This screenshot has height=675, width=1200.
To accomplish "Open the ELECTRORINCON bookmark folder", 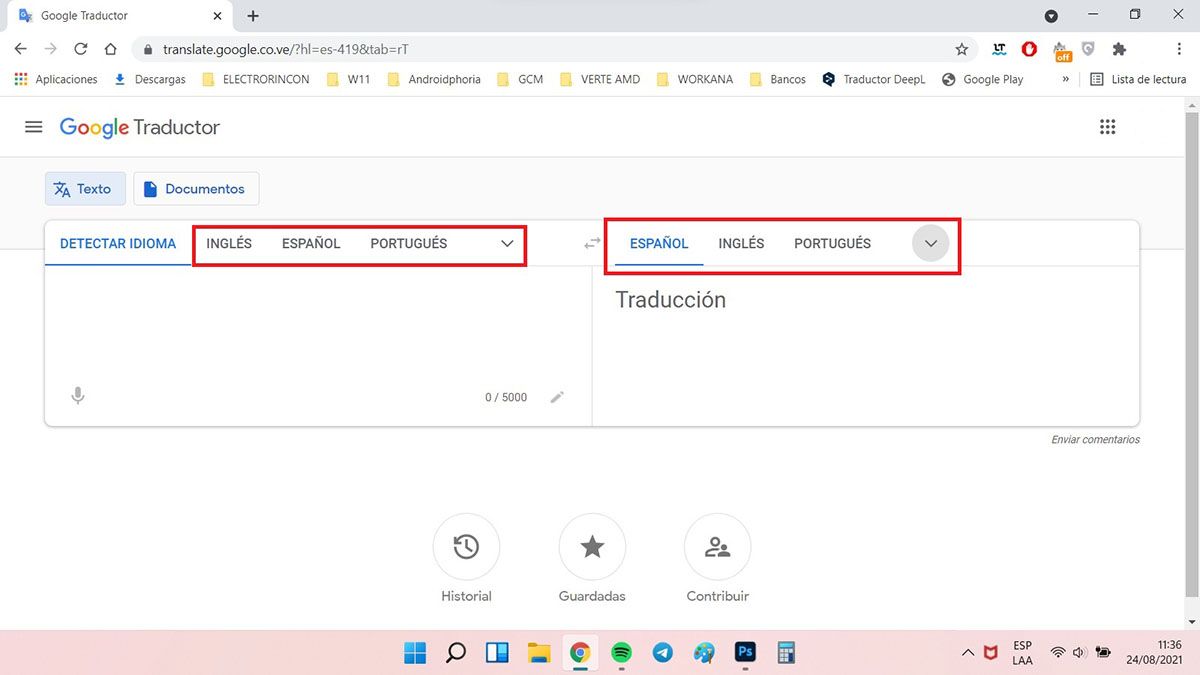I will point(256,79).
